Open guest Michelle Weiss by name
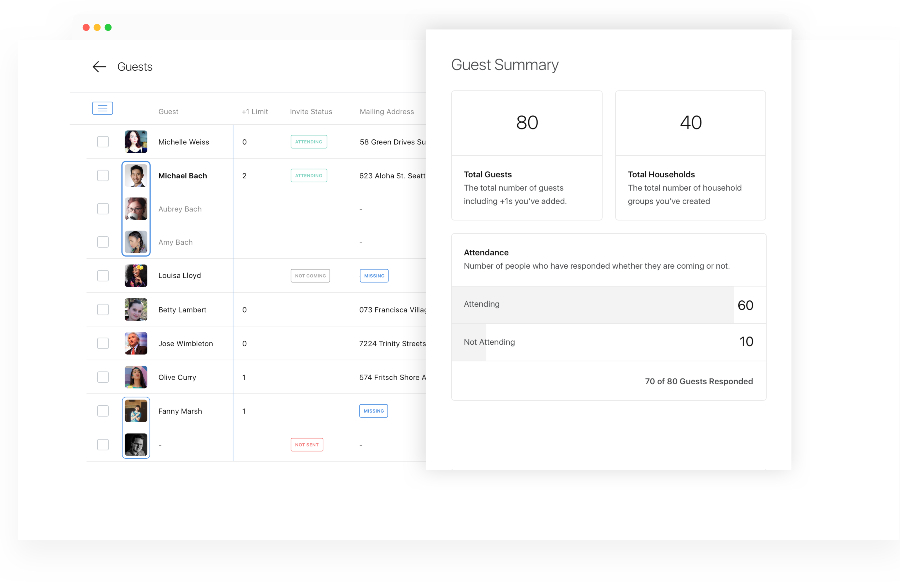 point(184,142)
